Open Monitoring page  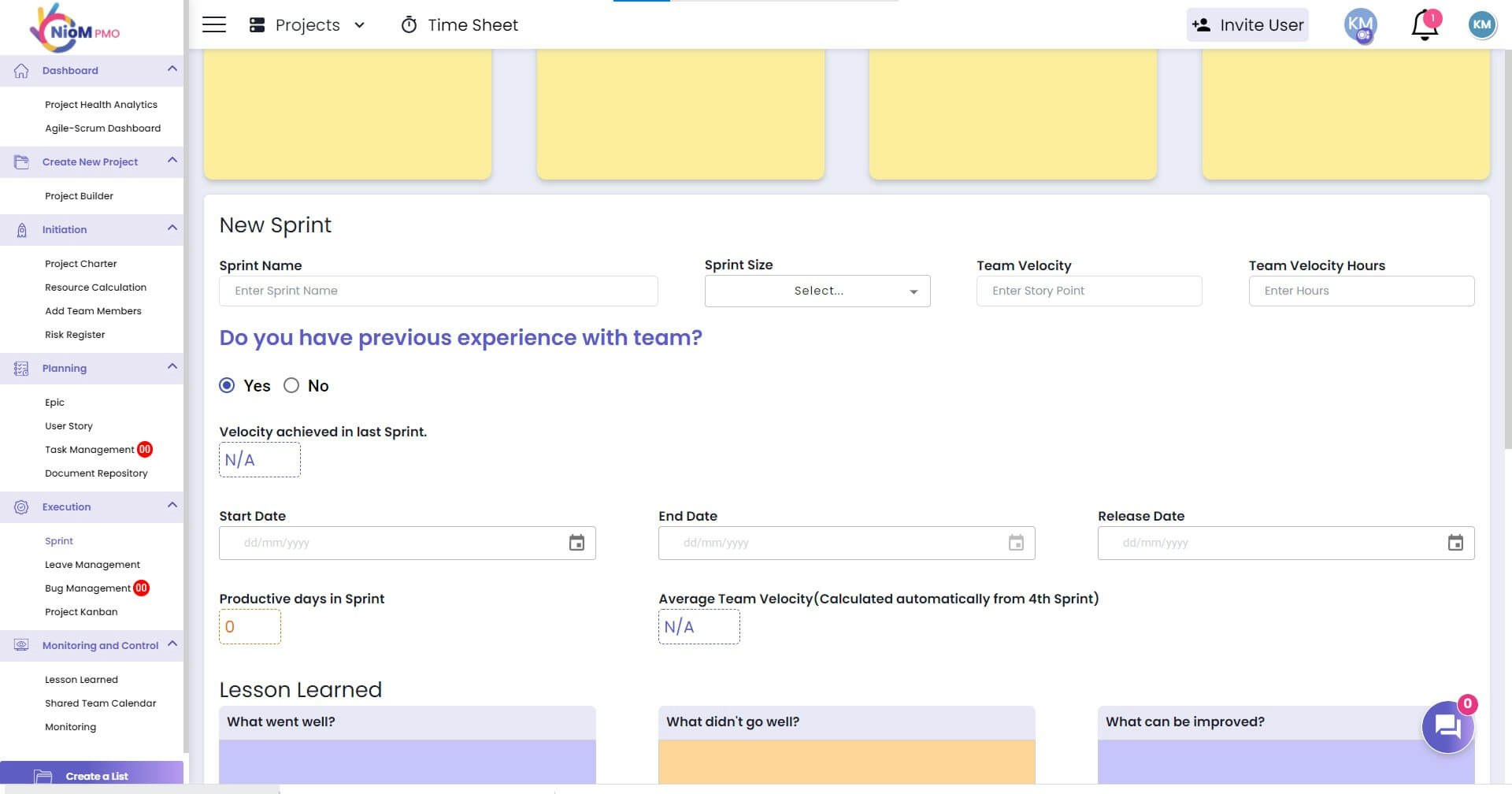pyautogui.click(x=70, y=727)
